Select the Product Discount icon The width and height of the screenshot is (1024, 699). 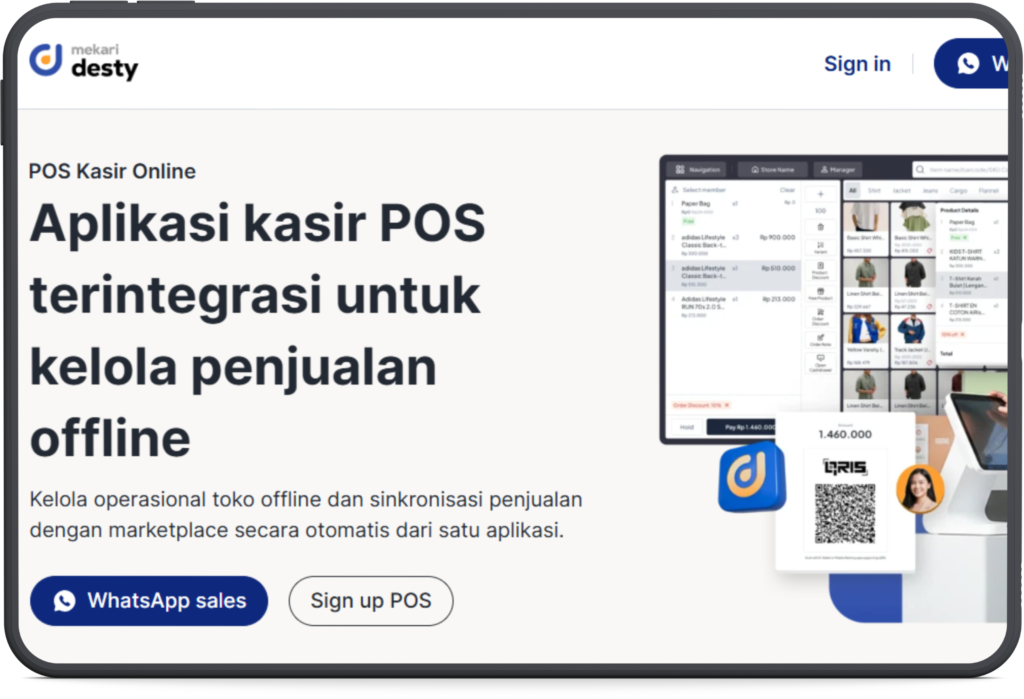tap(821, 269)
